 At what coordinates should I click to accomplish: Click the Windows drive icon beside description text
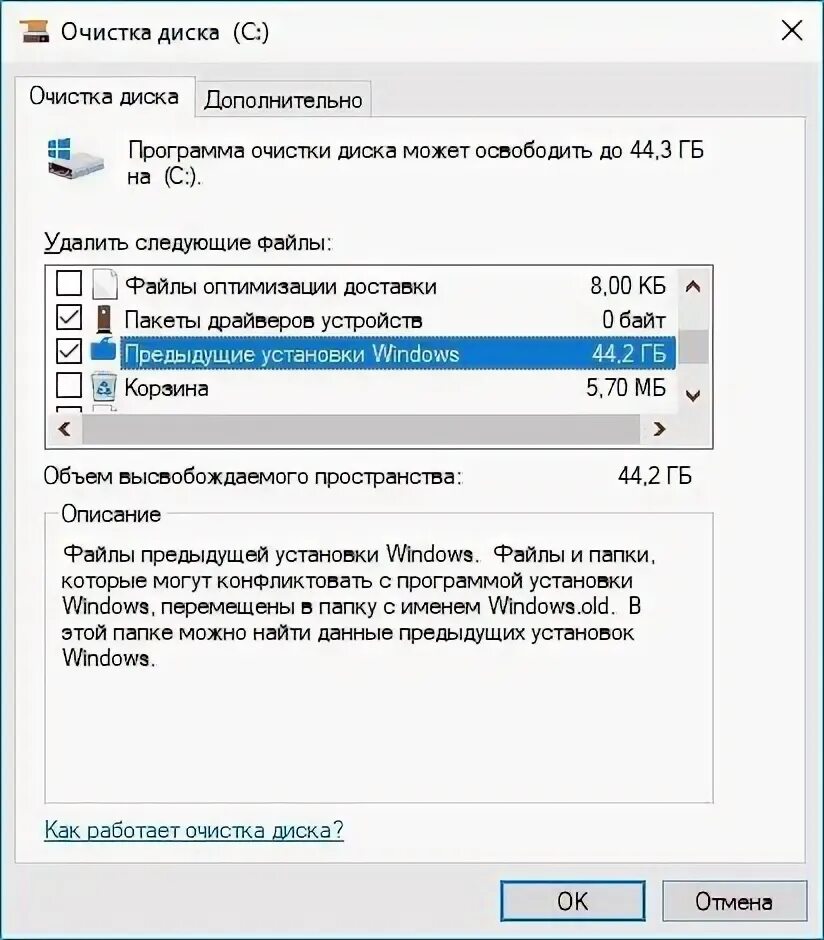tap(75, 158)
